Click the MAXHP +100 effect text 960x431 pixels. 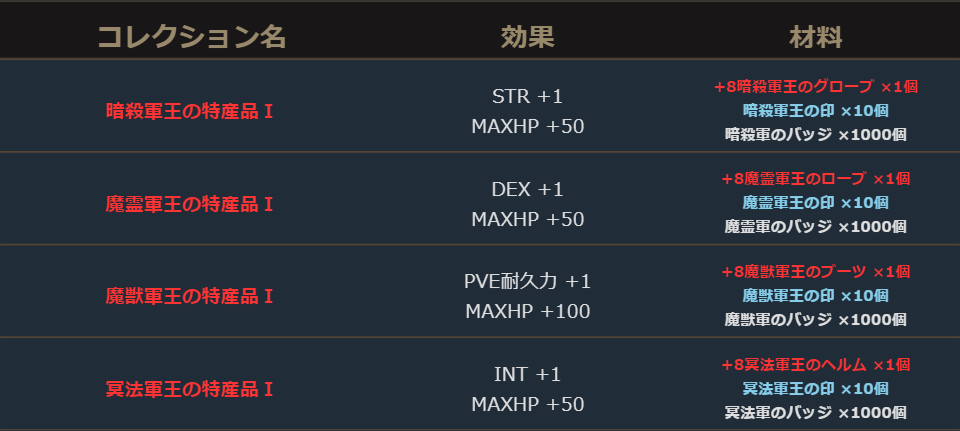[527, 311]
